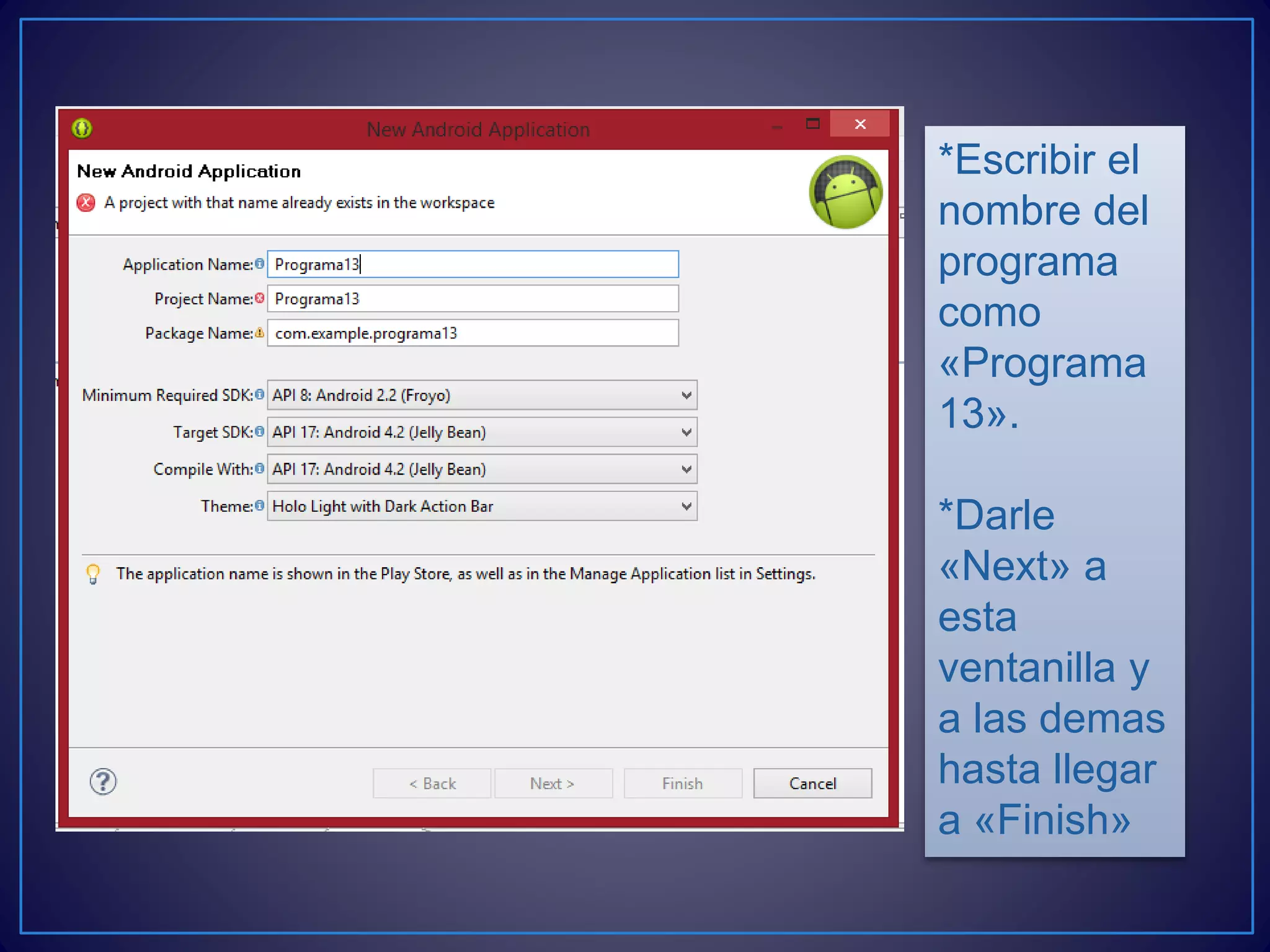The height and width of the screenshot is (952, 1270).
Task: Click info icon next to Application Name label
Action: click(x=260, y=263)
